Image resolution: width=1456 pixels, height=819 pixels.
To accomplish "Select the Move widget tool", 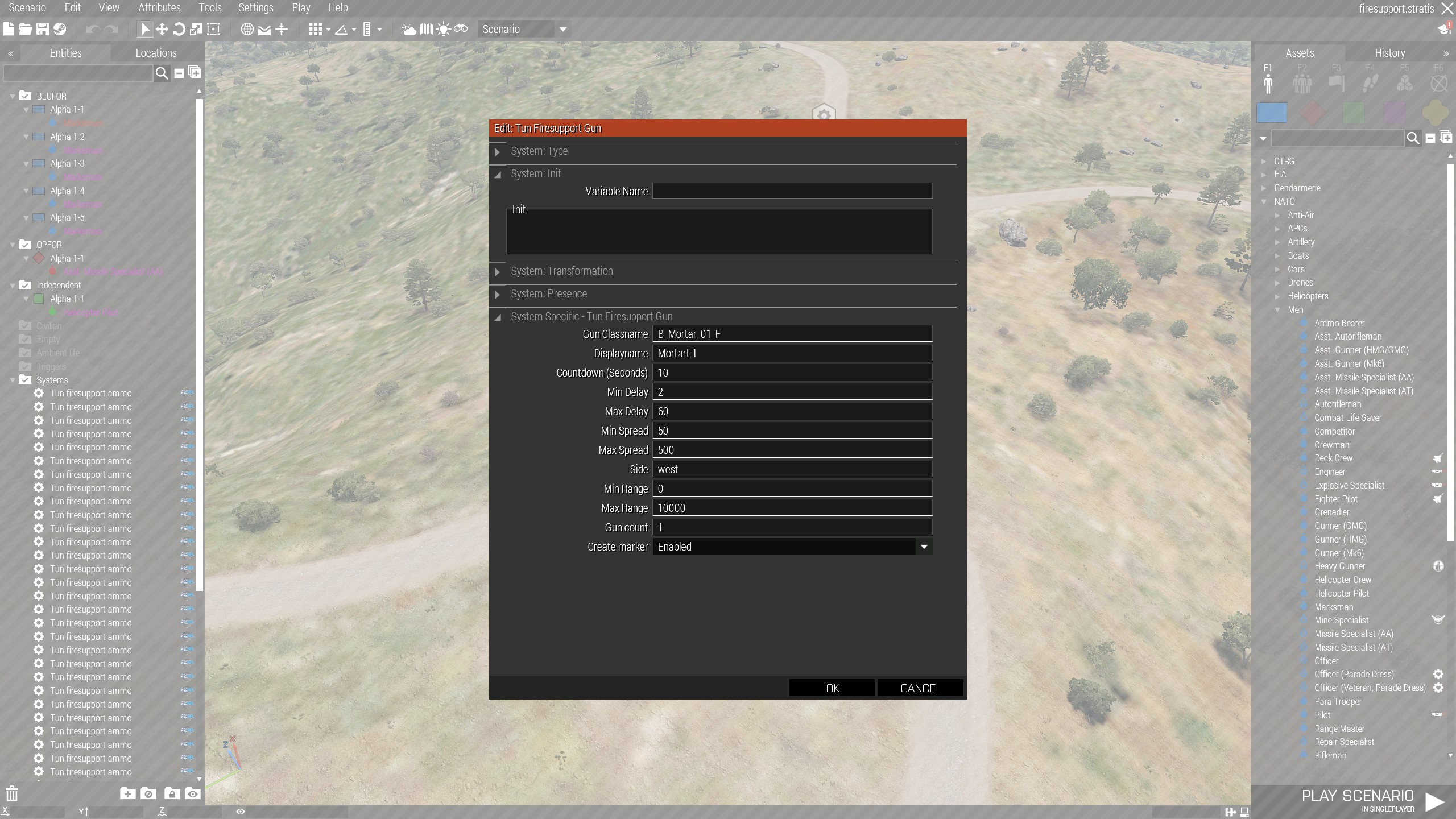I will click(x=162, y=29).
